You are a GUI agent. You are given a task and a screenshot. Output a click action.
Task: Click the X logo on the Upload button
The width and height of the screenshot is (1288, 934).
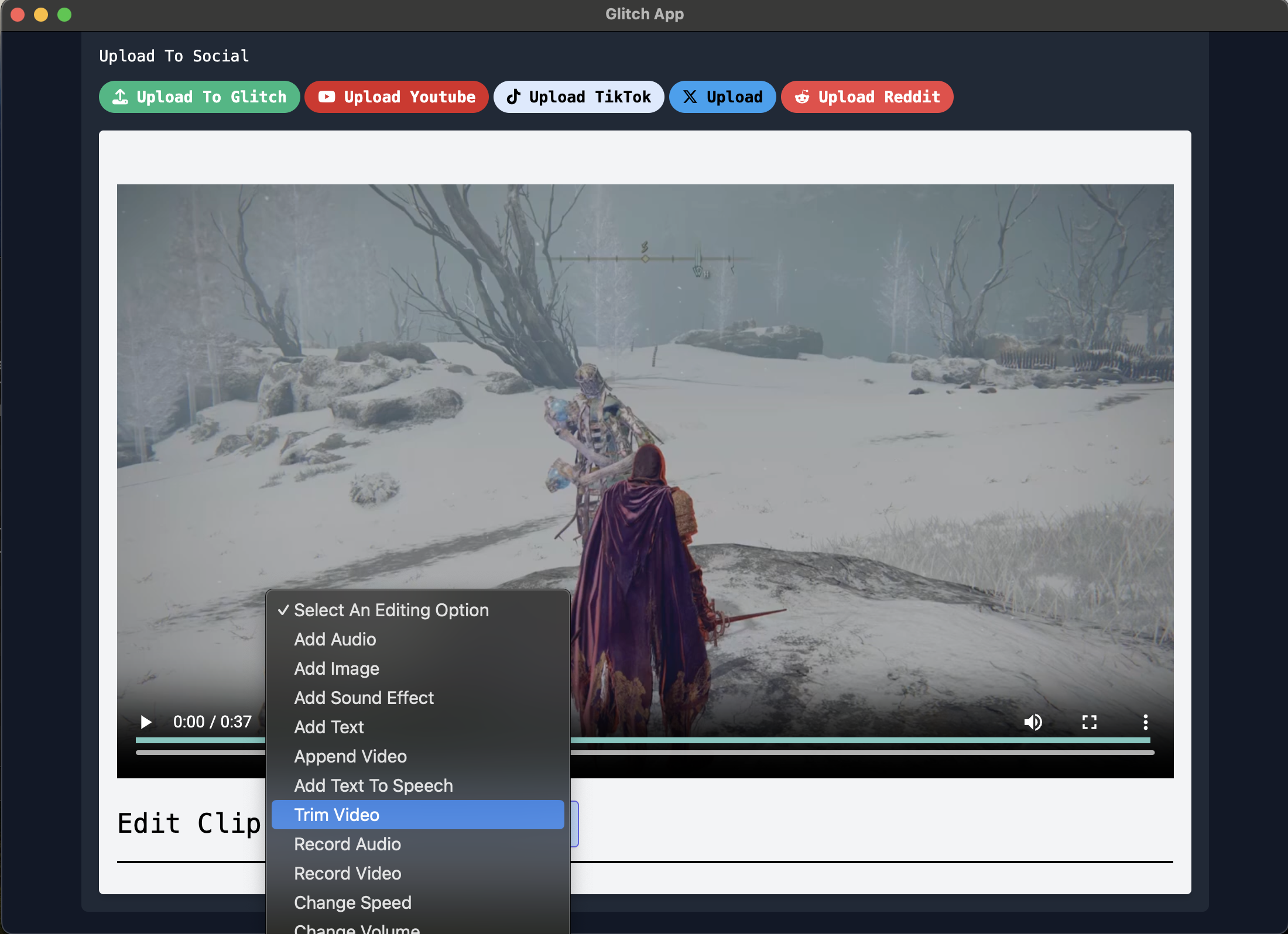click(691, 97)
